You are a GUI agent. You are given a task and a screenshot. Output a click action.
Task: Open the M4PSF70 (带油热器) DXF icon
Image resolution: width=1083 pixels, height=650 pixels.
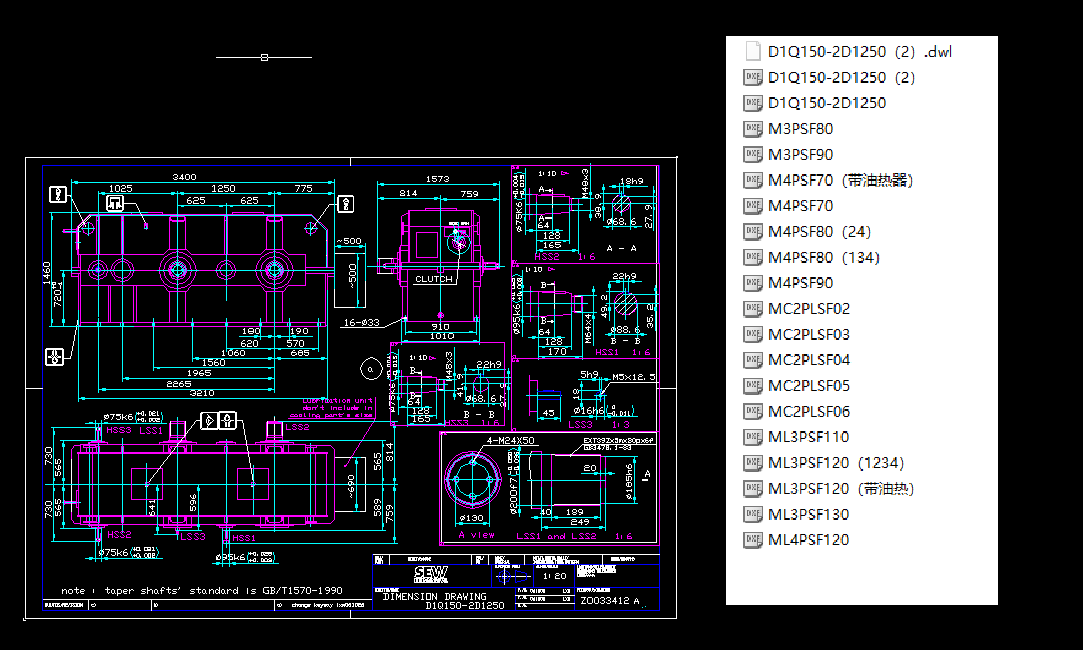(752, 180)
